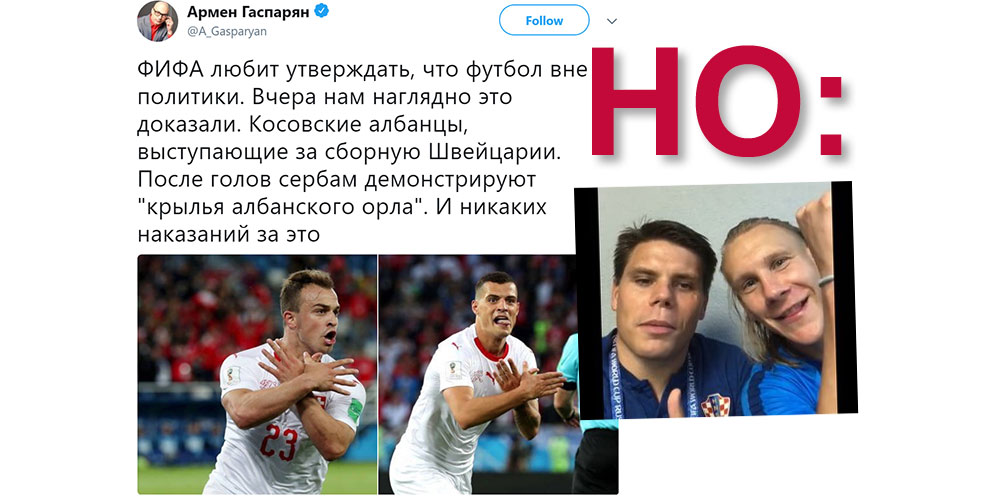The image size is (1000, 500).
Task: Click the Follow button
Action: tap(543, 20)
